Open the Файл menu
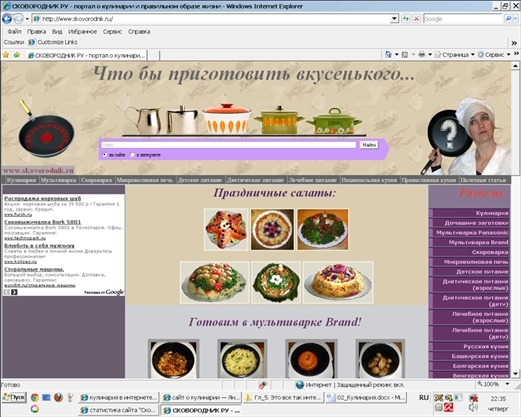 click(x=14, y=32)
